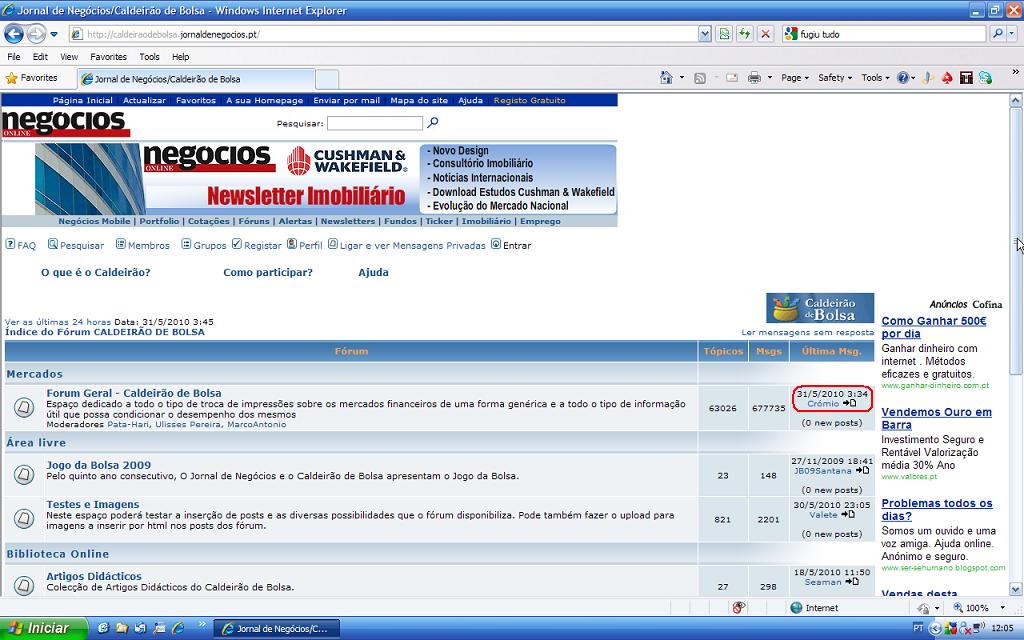
Task: Open the View menu
Action: pos(69,57)
